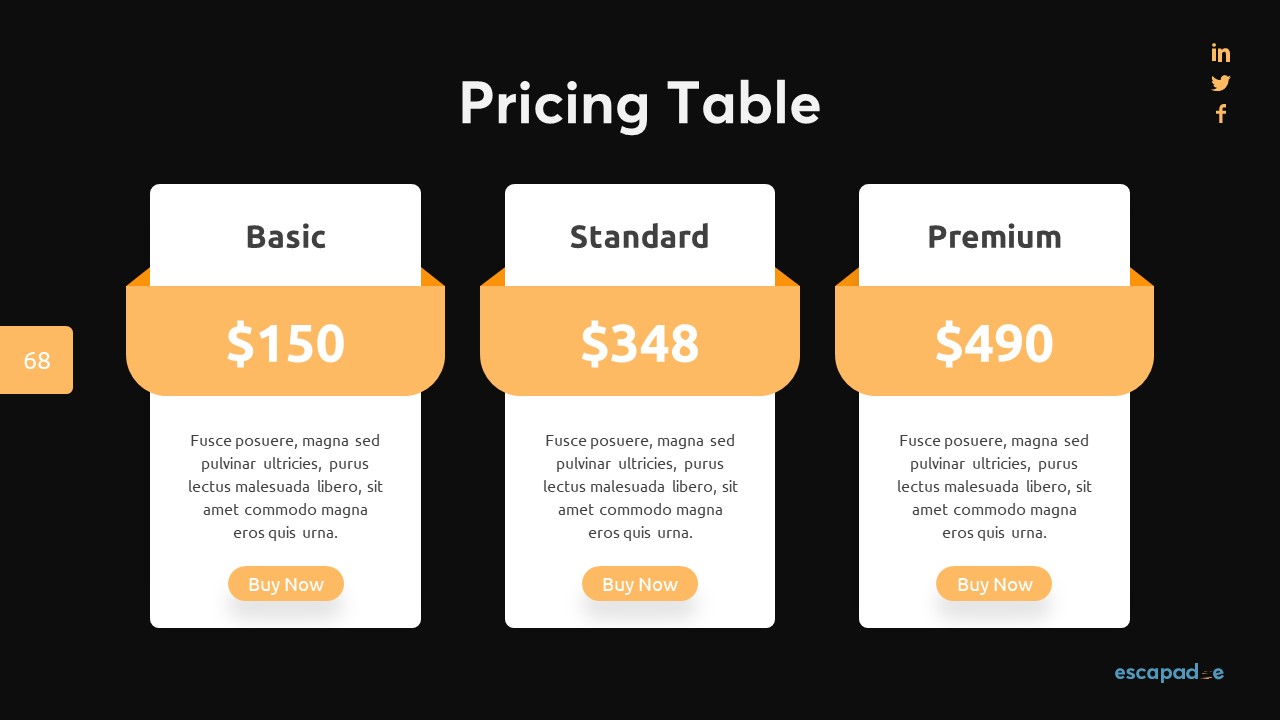This screenshot has width=1280, height=720.
Task: Open the Twitter bird icon
Action: point(1220,83)
